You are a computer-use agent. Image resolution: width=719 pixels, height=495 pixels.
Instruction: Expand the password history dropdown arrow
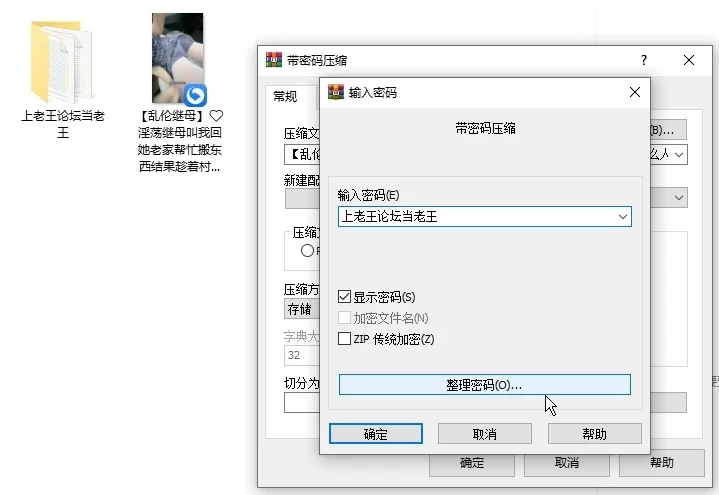[x=623, y=217]
